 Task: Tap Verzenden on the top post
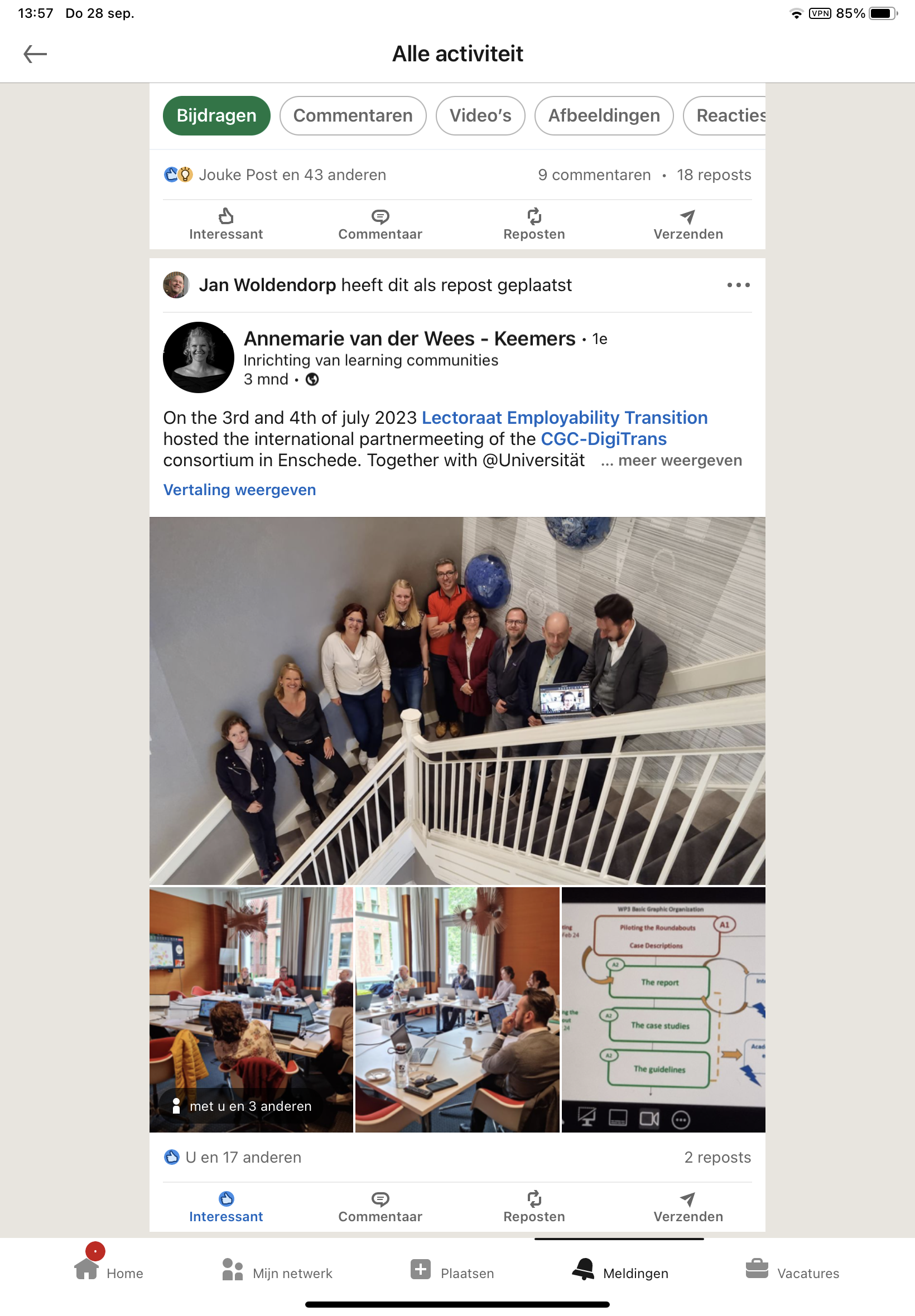pyautogui.click(x=688, y=225)
